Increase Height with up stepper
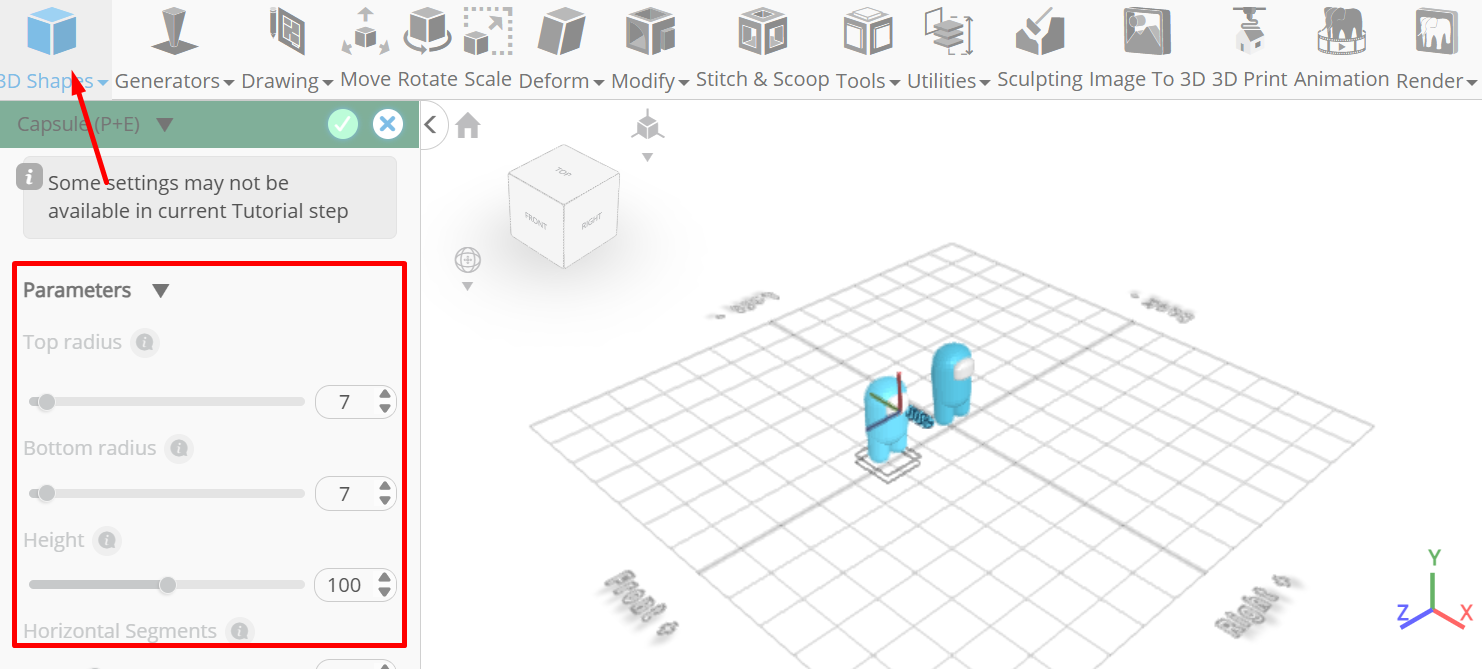Viewport: 1482px width, 669px height. tap(385, 578)
